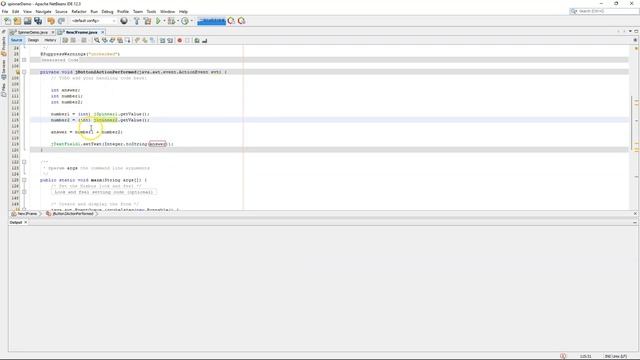Click the Debug Project toolbar icon
This screenshot has height=360, width=640.
click(x=171, y=21)
